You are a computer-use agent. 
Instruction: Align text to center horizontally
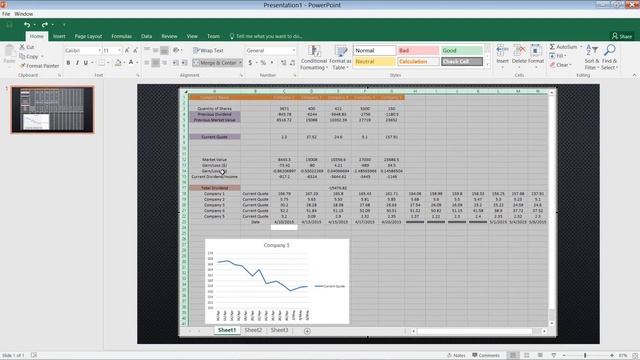click(156, 63)
